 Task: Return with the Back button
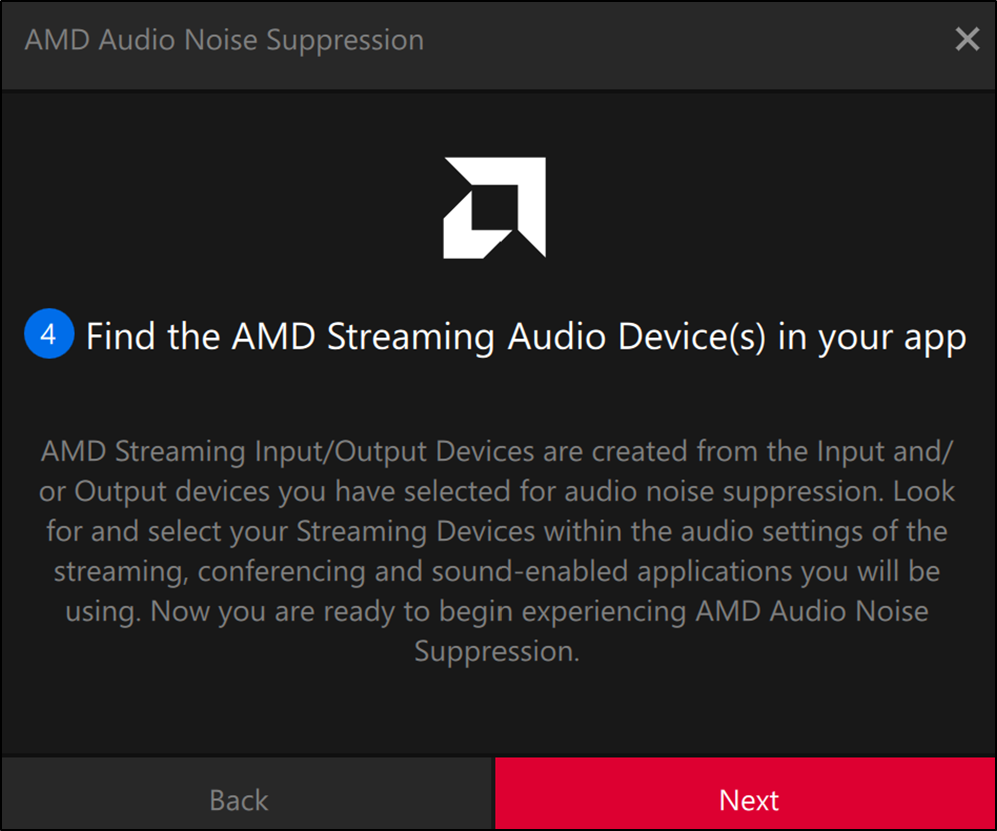(247, 793)
